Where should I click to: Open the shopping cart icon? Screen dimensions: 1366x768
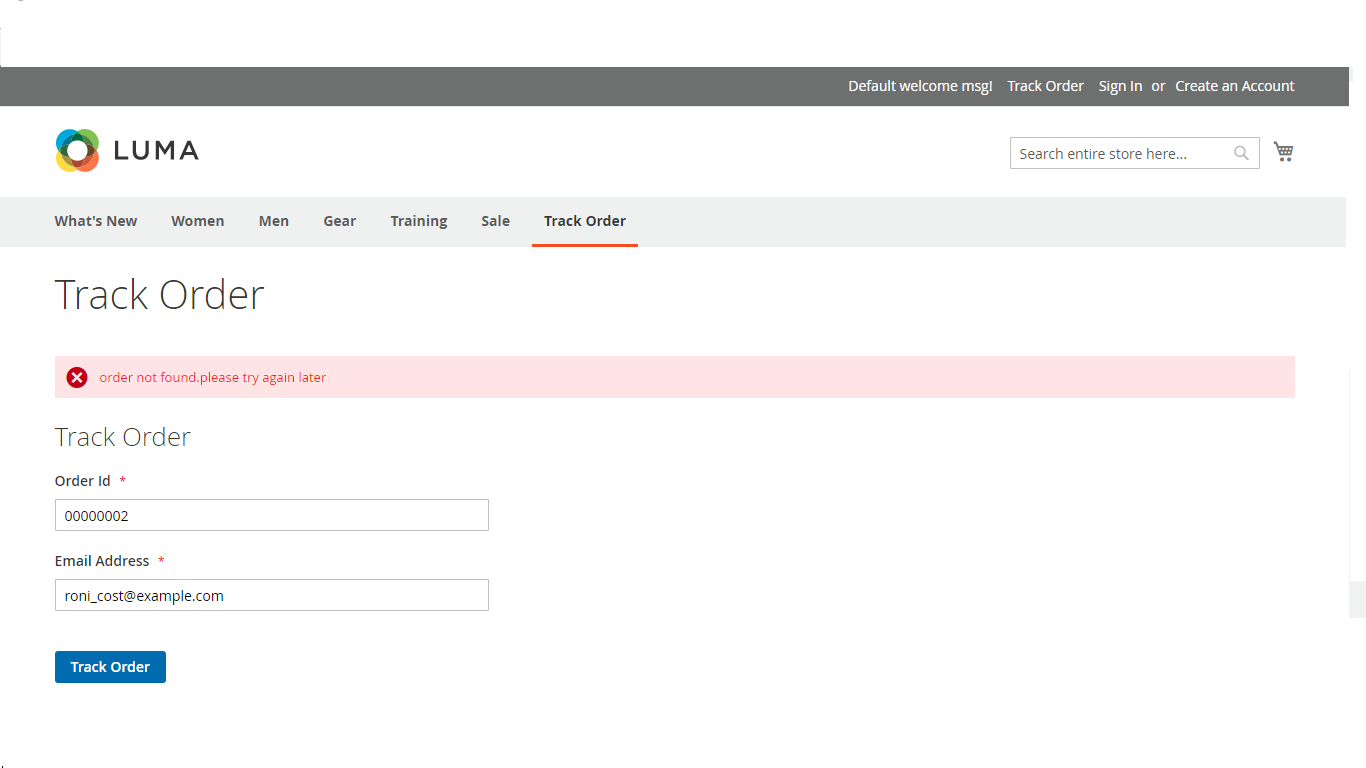pyautogui.click(x=1283, y=151)
